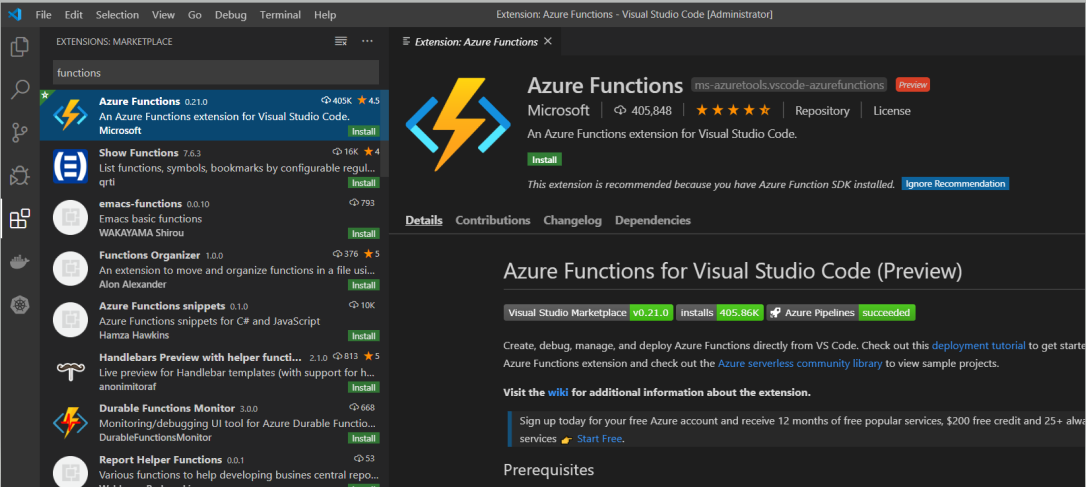1086x487 pixels.
Task: Install Azure Functions from the list
Action: click(364, 132)
